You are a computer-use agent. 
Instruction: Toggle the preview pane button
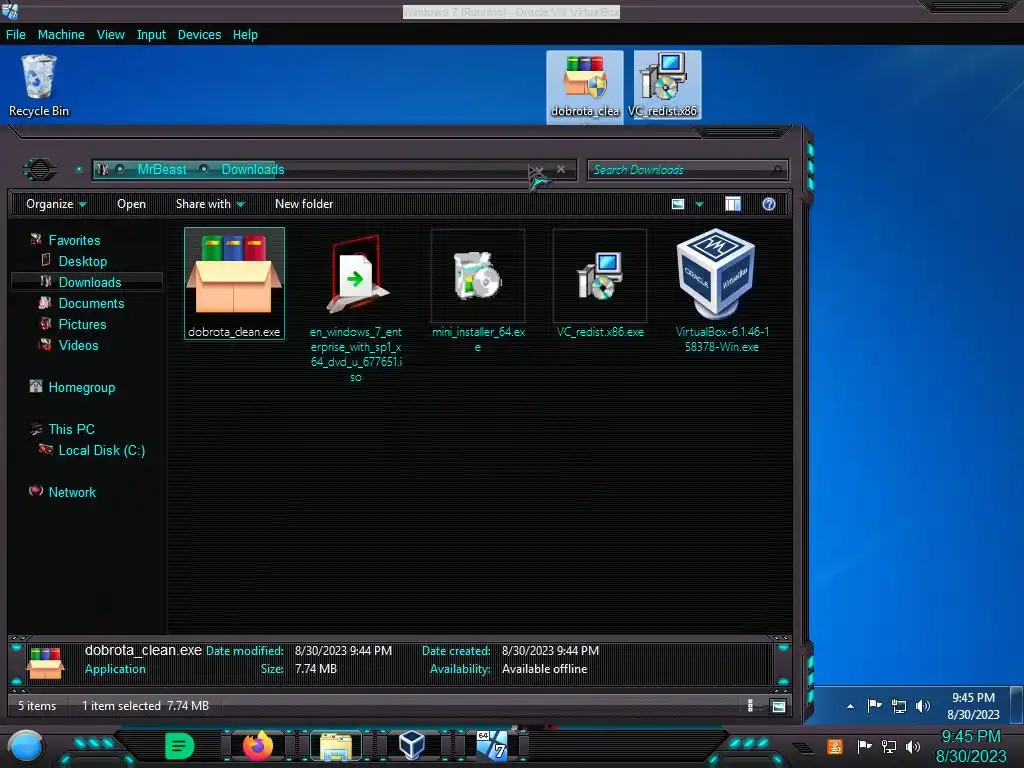click(733, 204)
